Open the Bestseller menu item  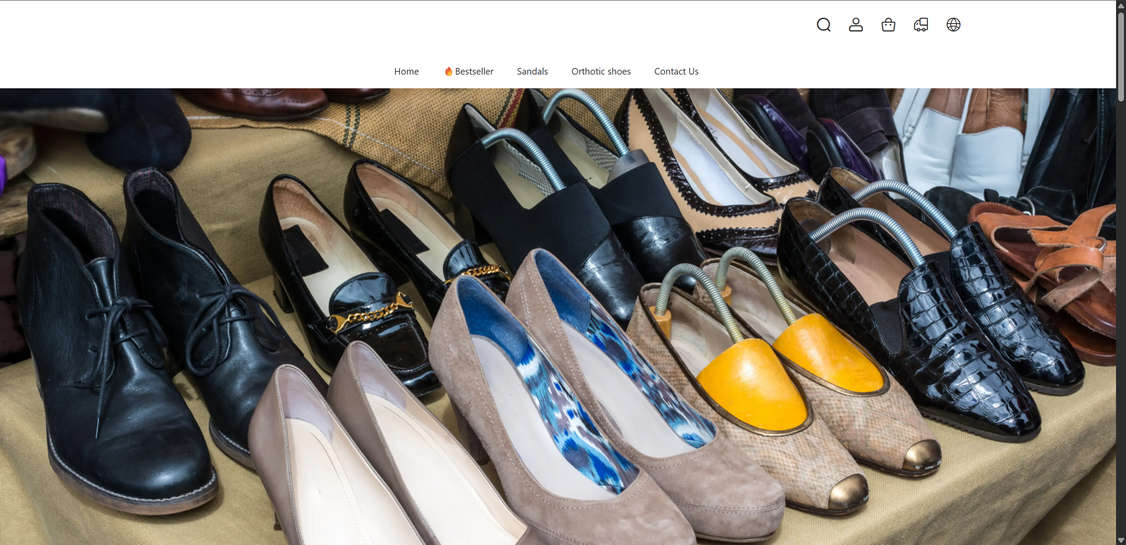click(469, 72)
